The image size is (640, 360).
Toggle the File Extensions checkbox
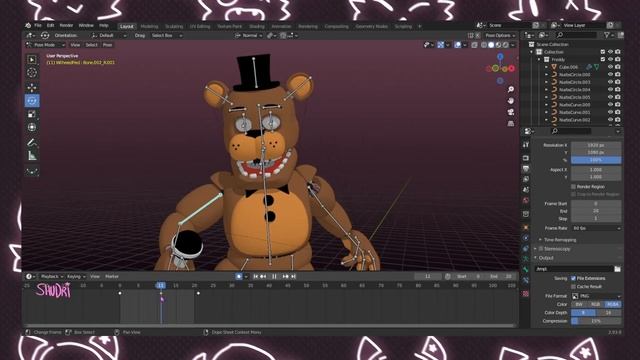[x=573, y=278]
